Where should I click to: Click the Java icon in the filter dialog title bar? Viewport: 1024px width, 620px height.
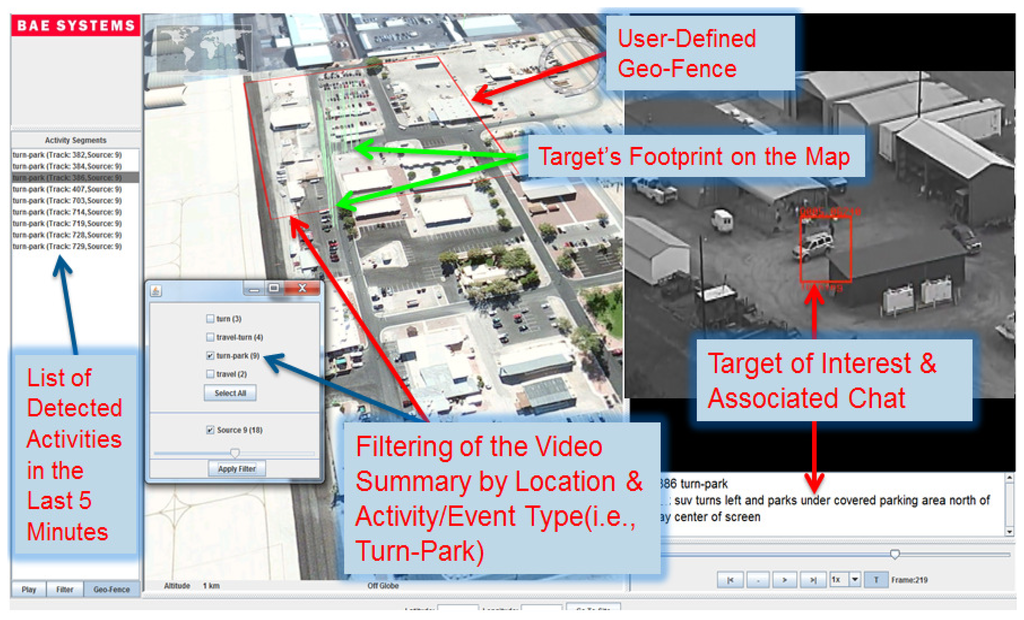click(156, 291)
